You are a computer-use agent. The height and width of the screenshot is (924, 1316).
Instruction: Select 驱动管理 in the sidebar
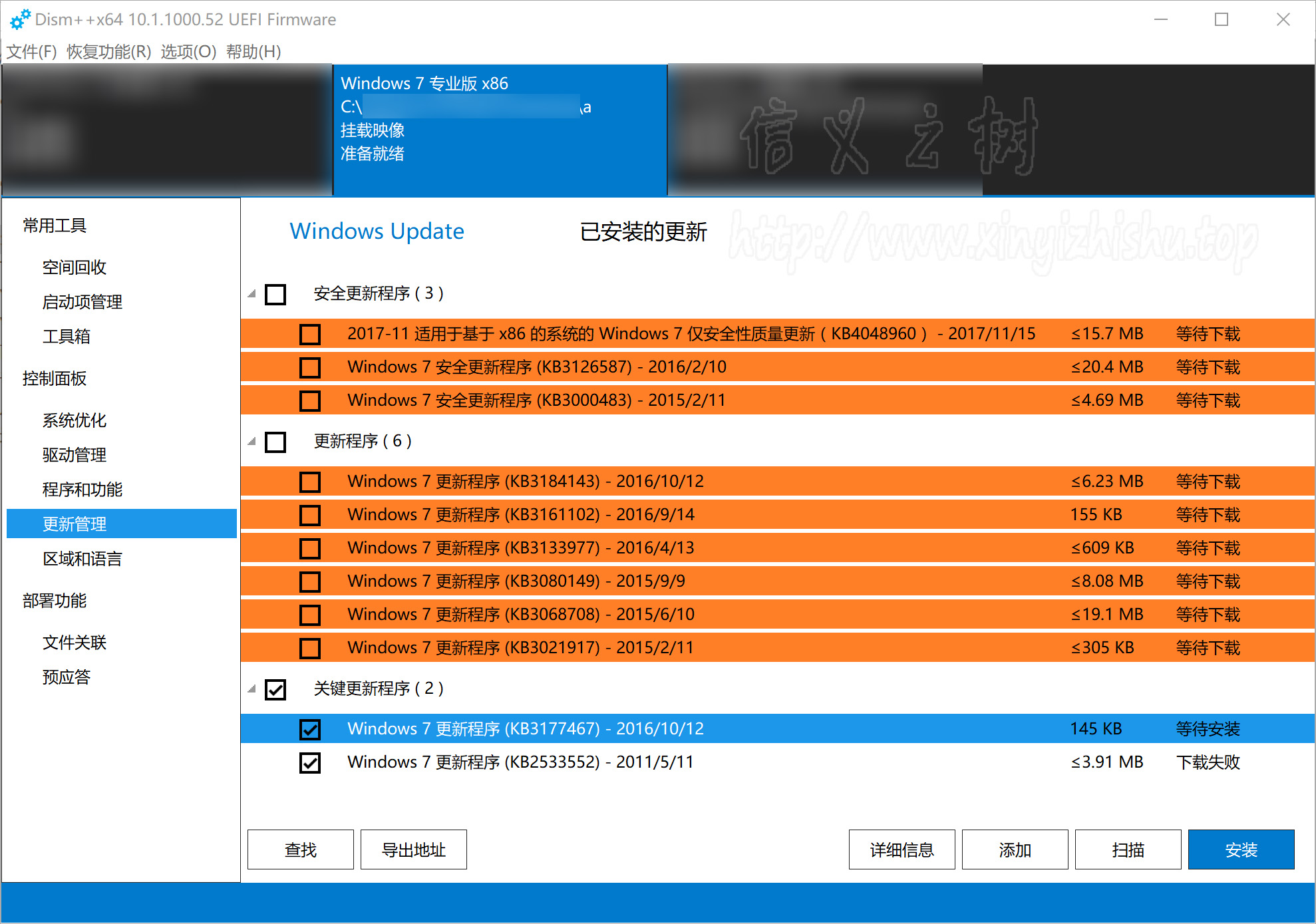pyautogui.click(x=75, y=455)
